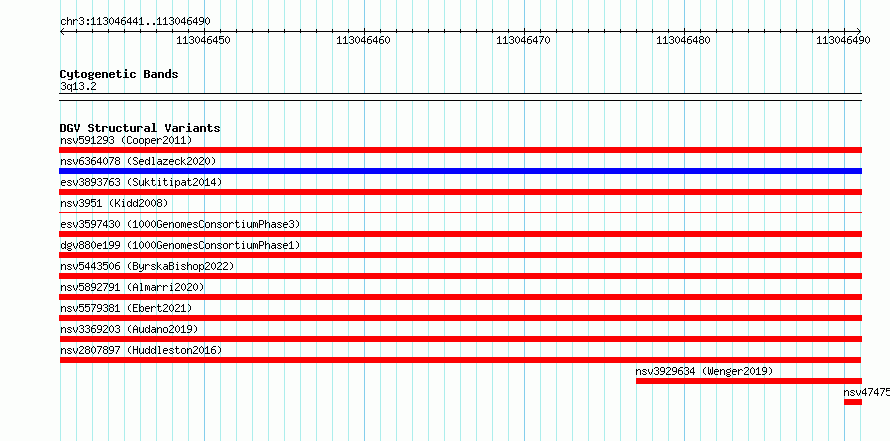Click the thin red line for nsv3951
Screen dimensions: 890x441
click(x=460, y=212)
